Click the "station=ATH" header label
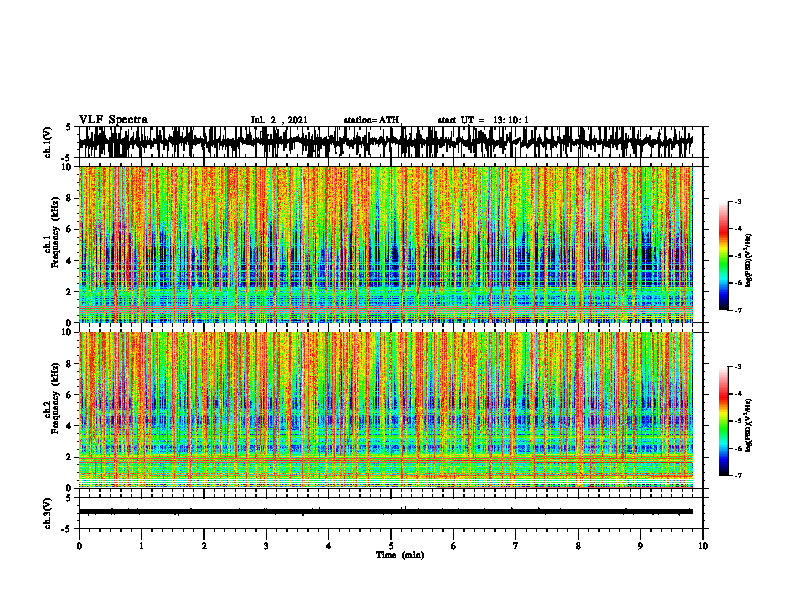 click(x=372, y=120)
